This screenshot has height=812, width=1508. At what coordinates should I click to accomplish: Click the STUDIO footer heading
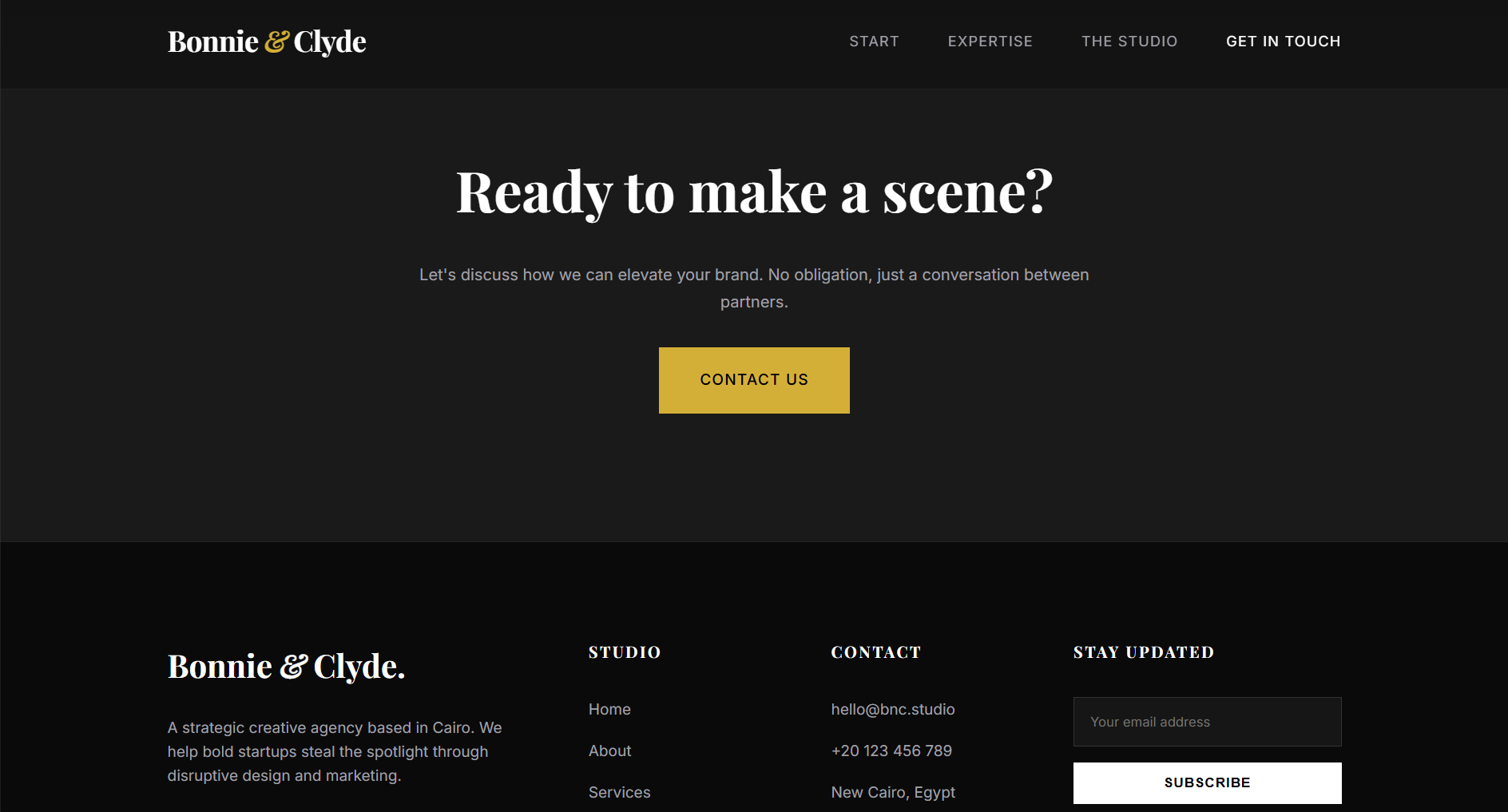pyautogui.click(x=625, y=652)
